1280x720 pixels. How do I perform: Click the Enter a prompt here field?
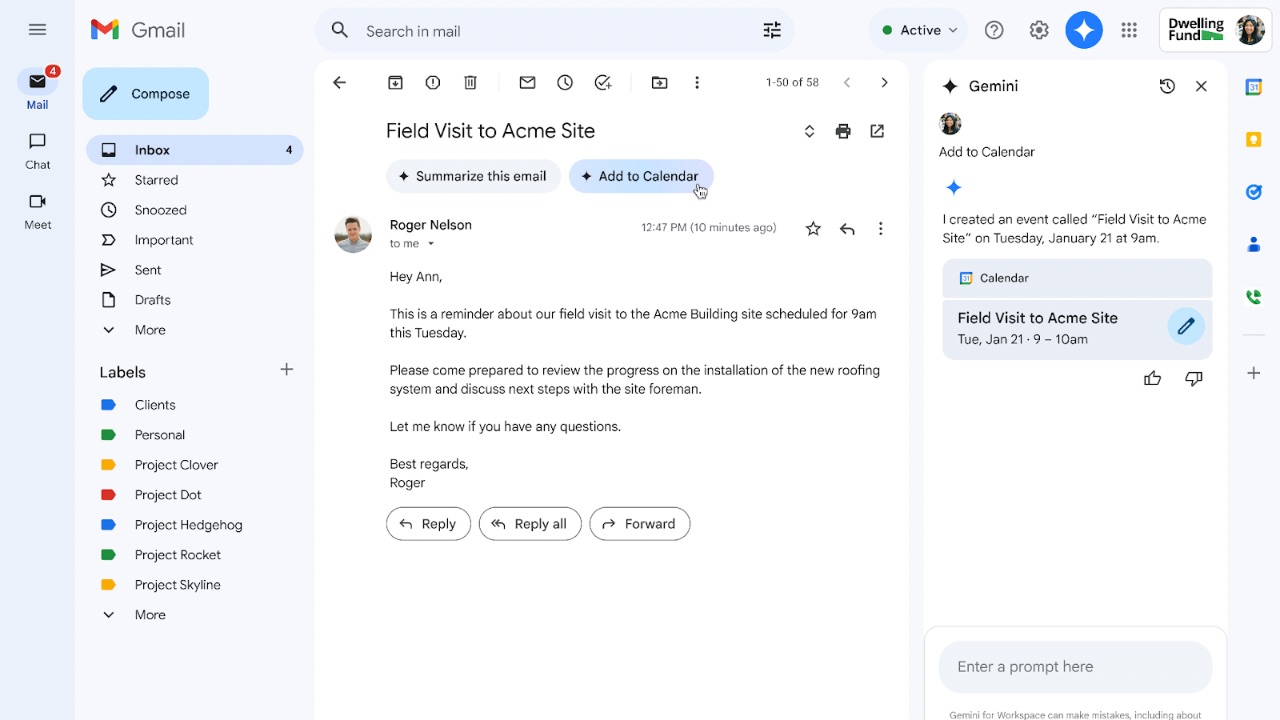pos(1076,667)
